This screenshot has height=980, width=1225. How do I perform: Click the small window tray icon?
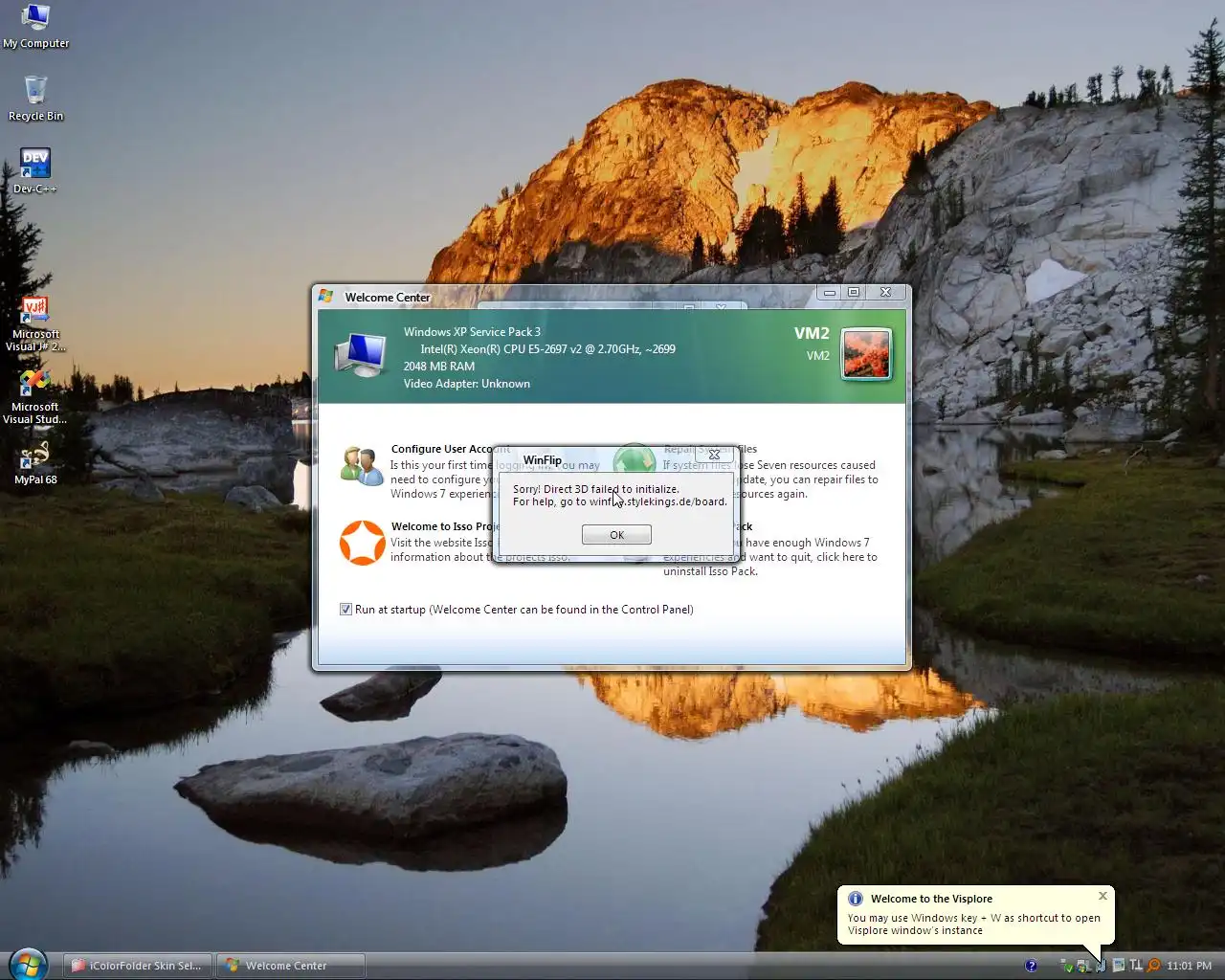click(1118, 966)
